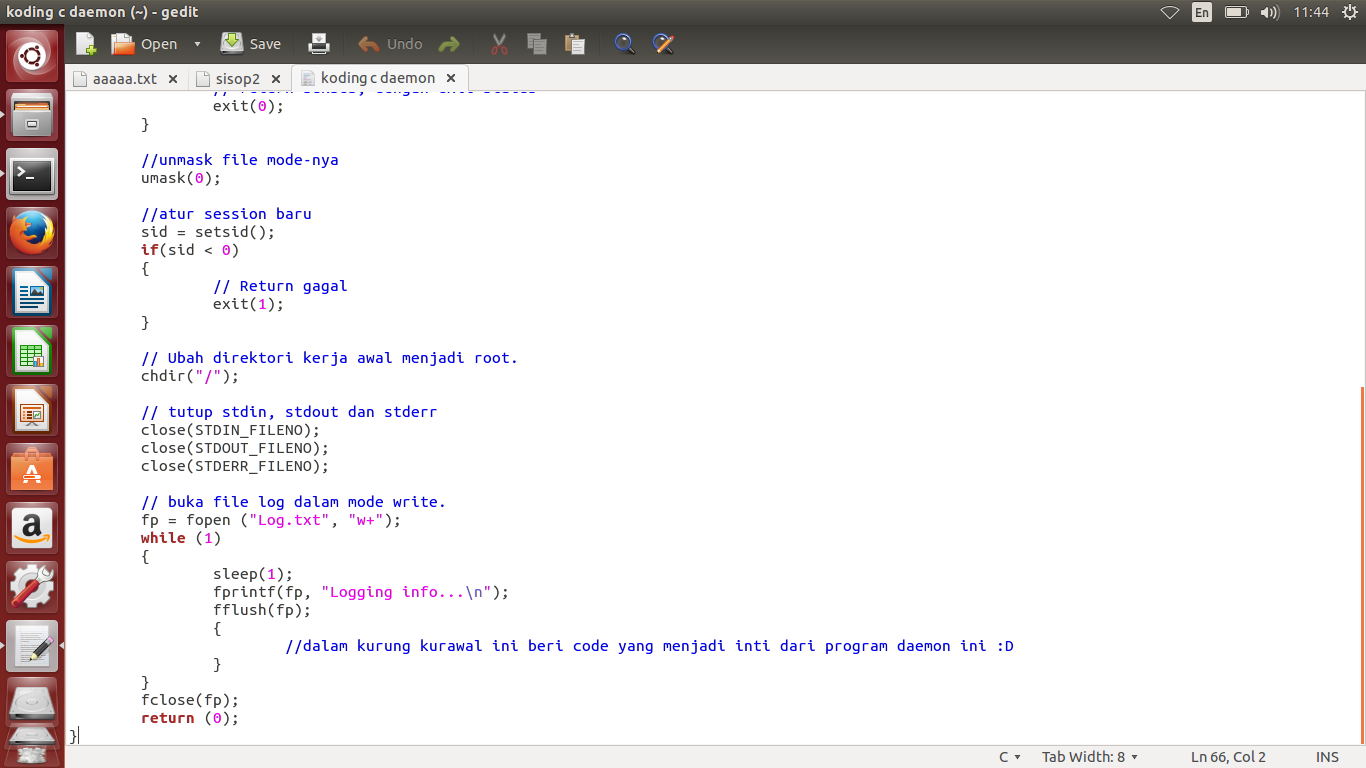
Task: Click the En keyboard layout indicator
Action: pyautogui.click(x=1201, y=12)
